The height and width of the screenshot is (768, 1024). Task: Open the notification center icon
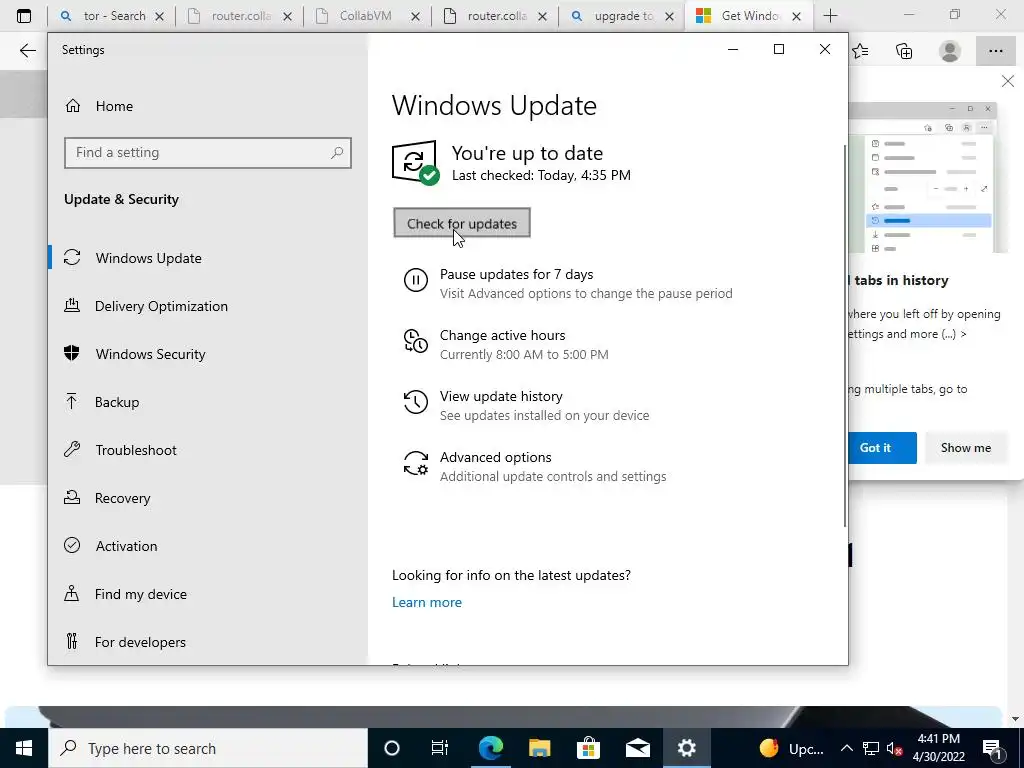(x=992, y=748)
